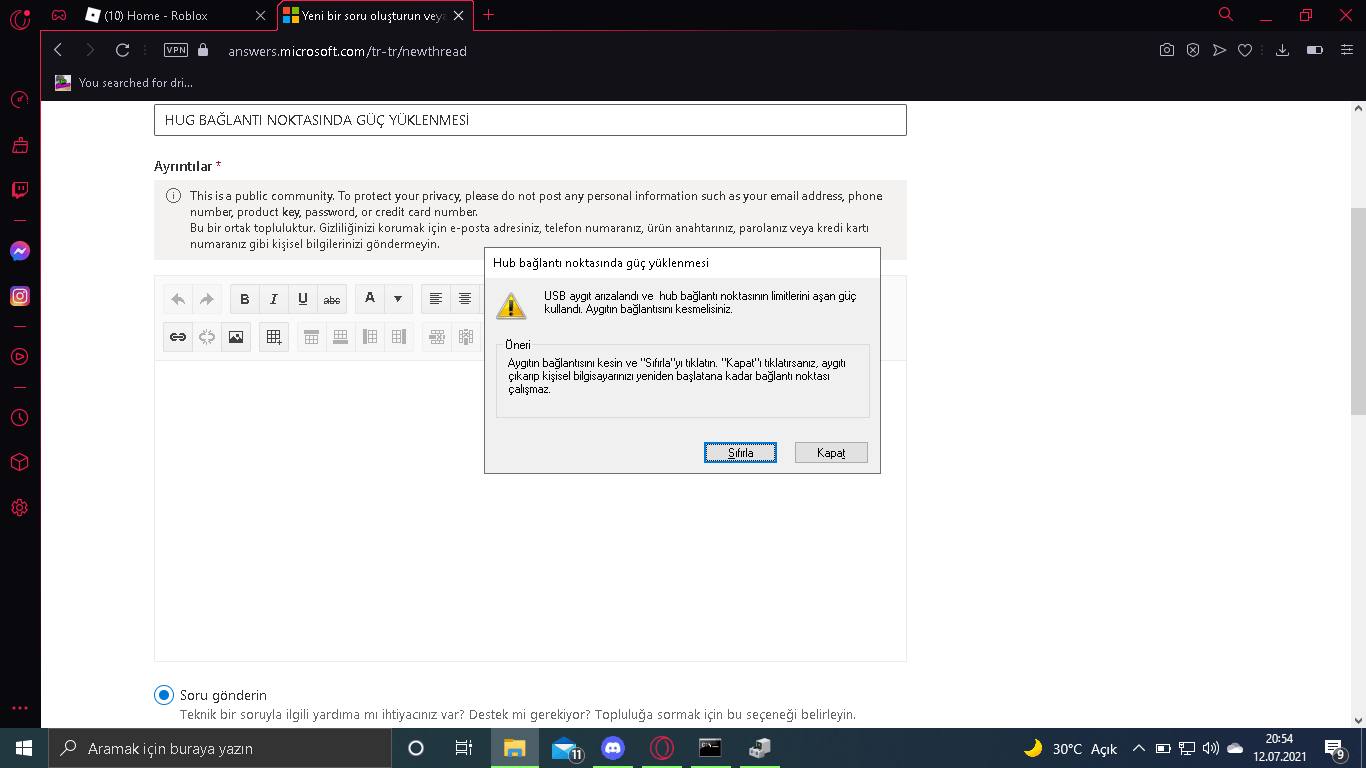Click the Kapat button in the dialog
Viewport: 1366px width, 768px height.
[831, 453]
